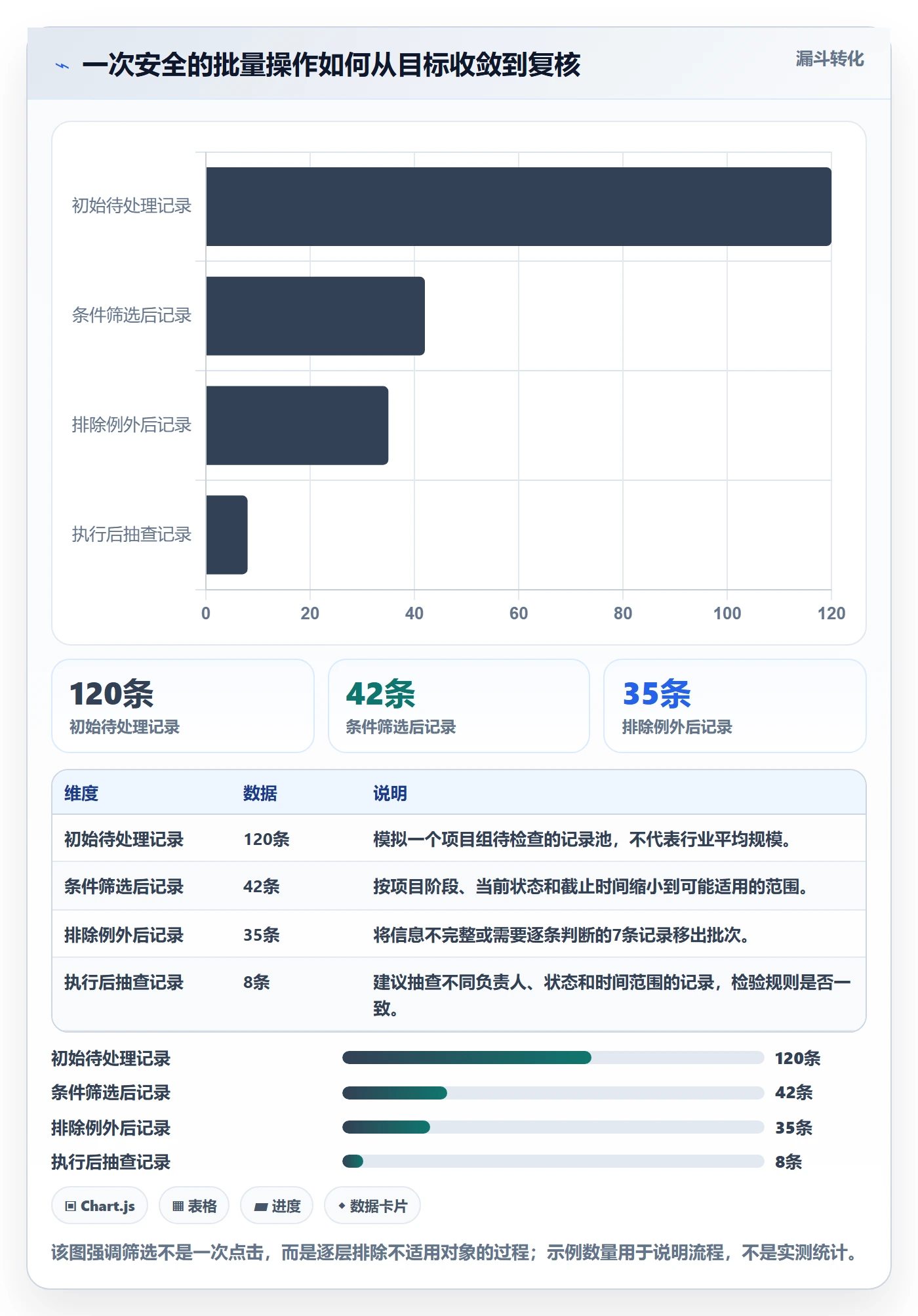The width and height of the screenshot is (918, 1316).
Task: Click the 35条 value in the table
Action: coord(262,935)
